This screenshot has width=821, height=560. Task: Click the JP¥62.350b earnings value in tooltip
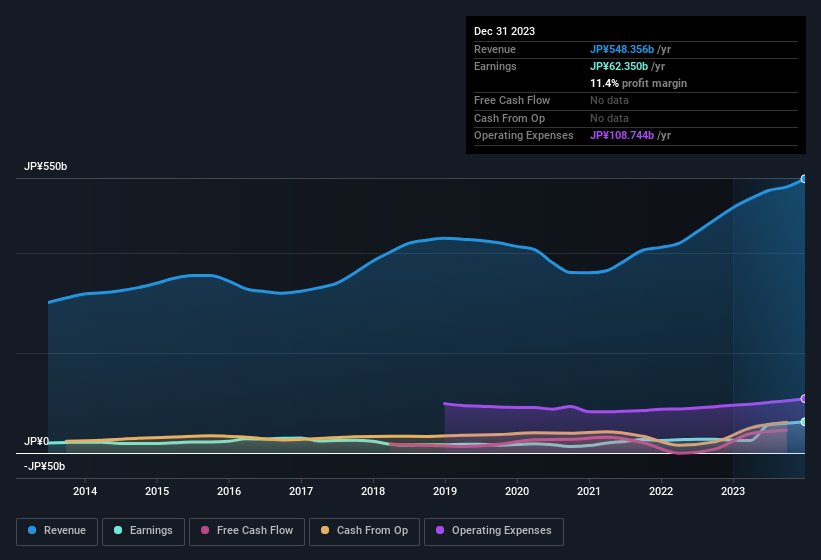tap(618, 66)
